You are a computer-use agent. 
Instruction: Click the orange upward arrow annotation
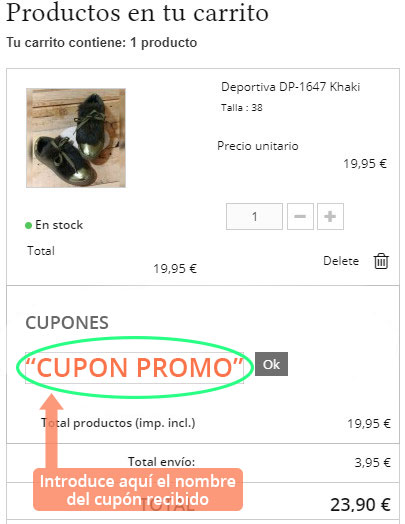point(51,431)
